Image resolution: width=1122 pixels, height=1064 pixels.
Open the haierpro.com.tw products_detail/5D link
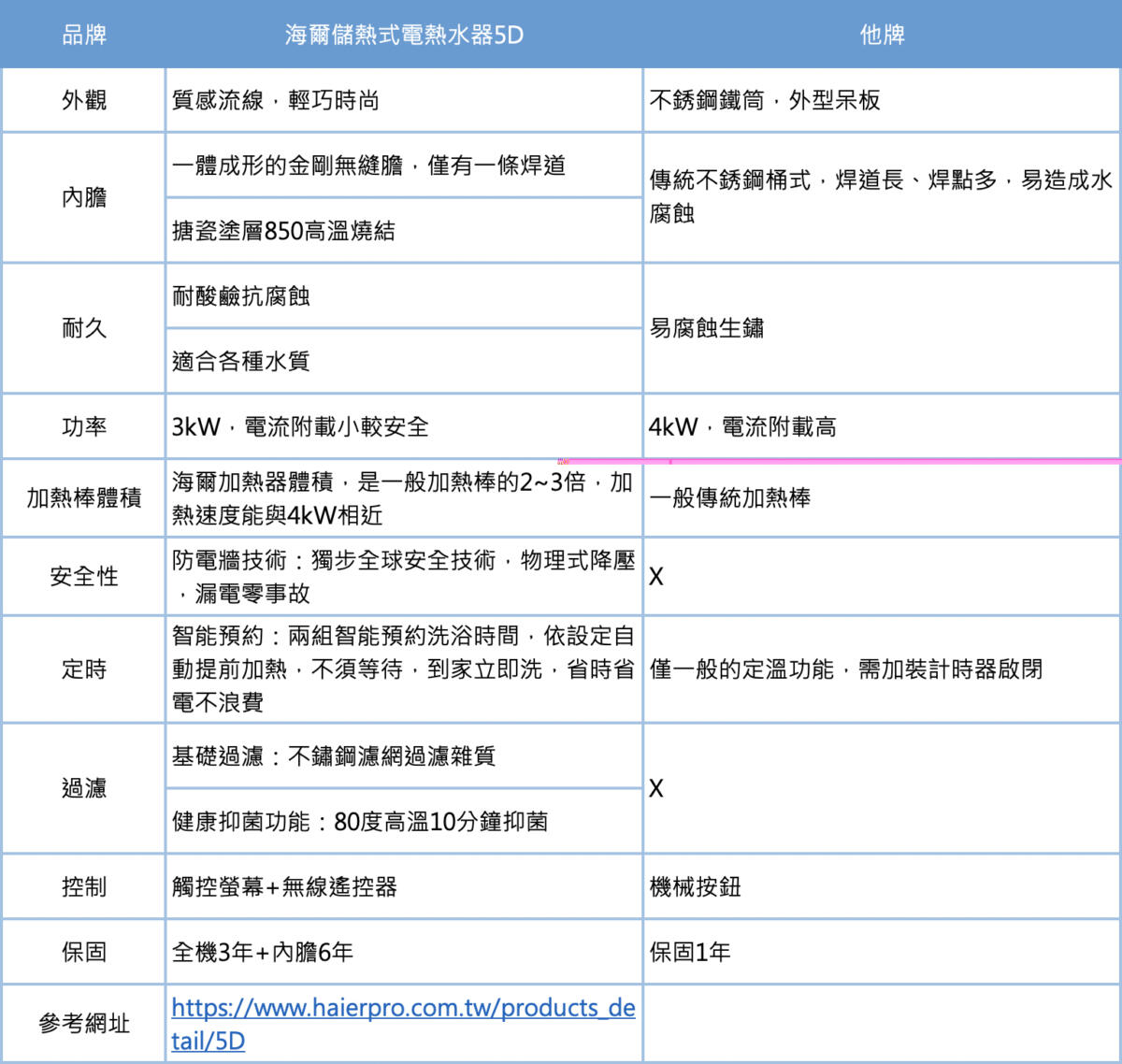(403, 1024)
